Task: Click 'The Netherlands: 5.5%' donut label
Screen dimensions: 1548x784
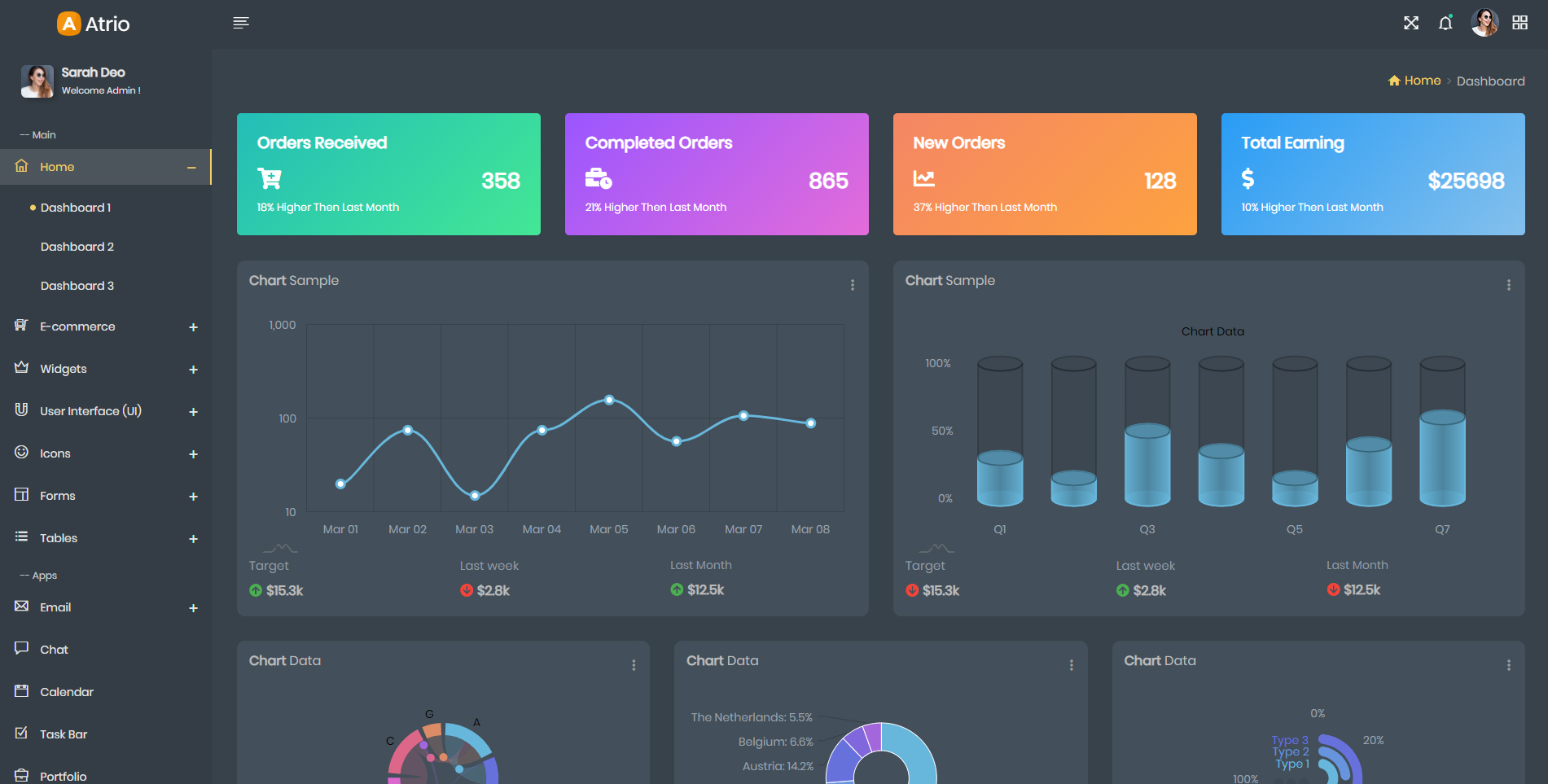Action: 752,717
